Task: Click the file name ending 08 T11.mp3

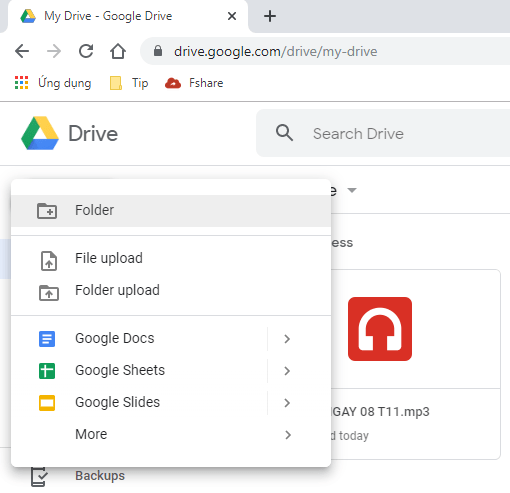Action: click(x=380, y=412)
